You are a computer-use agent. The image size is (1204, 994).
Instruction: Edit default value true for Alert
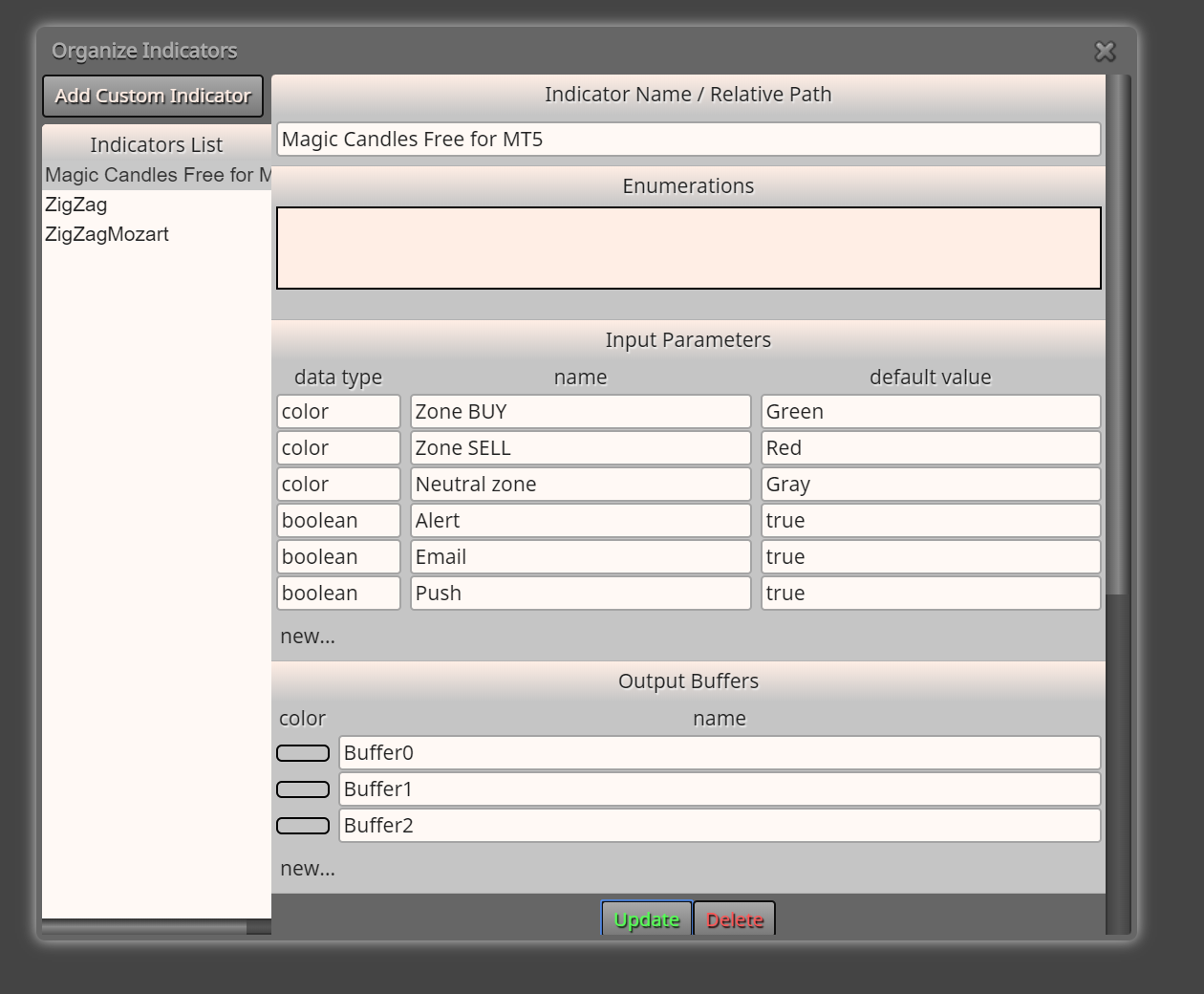[x=931, y=521]
